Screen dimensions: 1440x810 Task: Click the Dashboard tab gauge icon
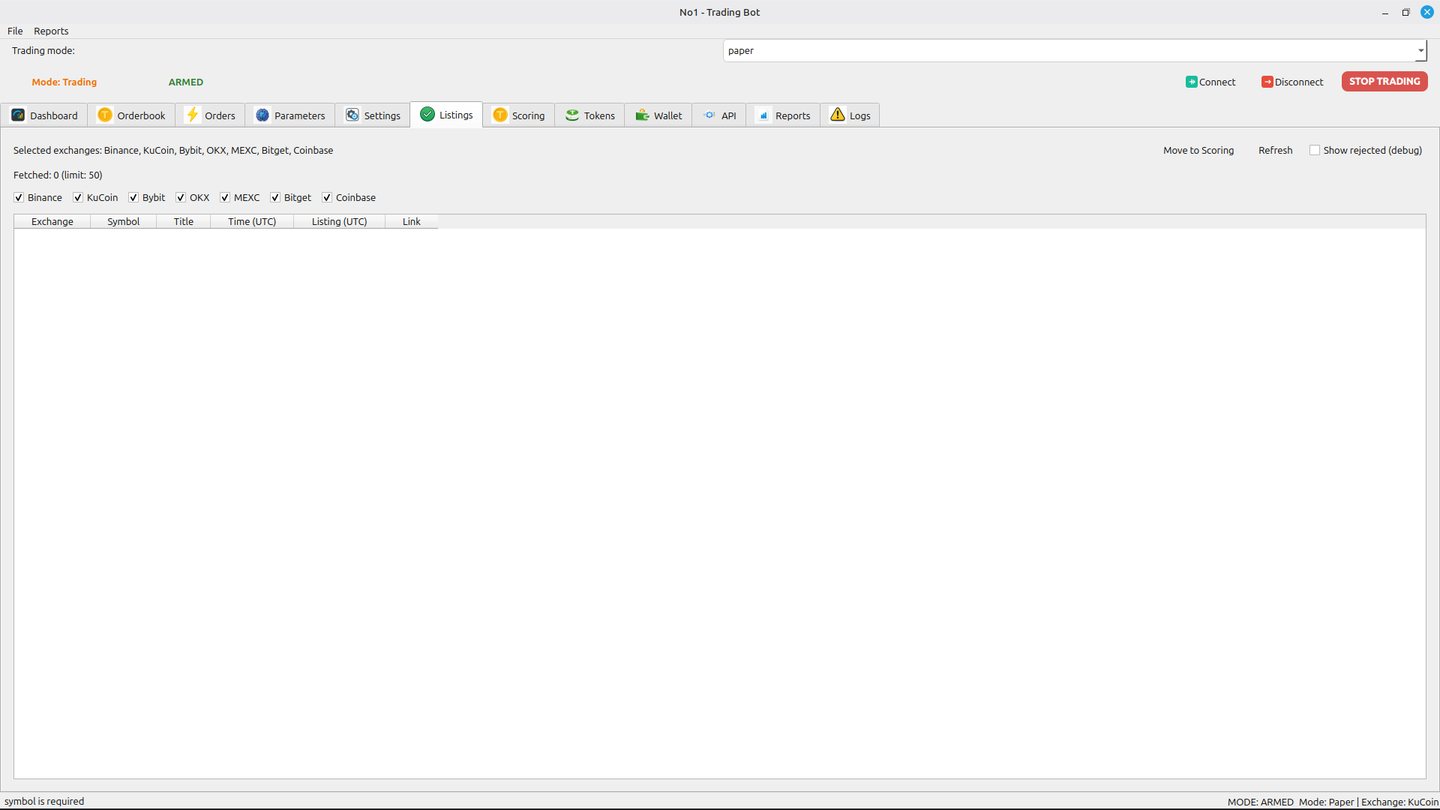pos(18,115)
